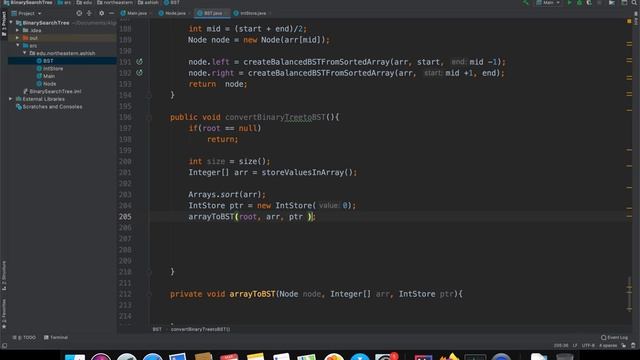Open the Event Log

(614, 338)
